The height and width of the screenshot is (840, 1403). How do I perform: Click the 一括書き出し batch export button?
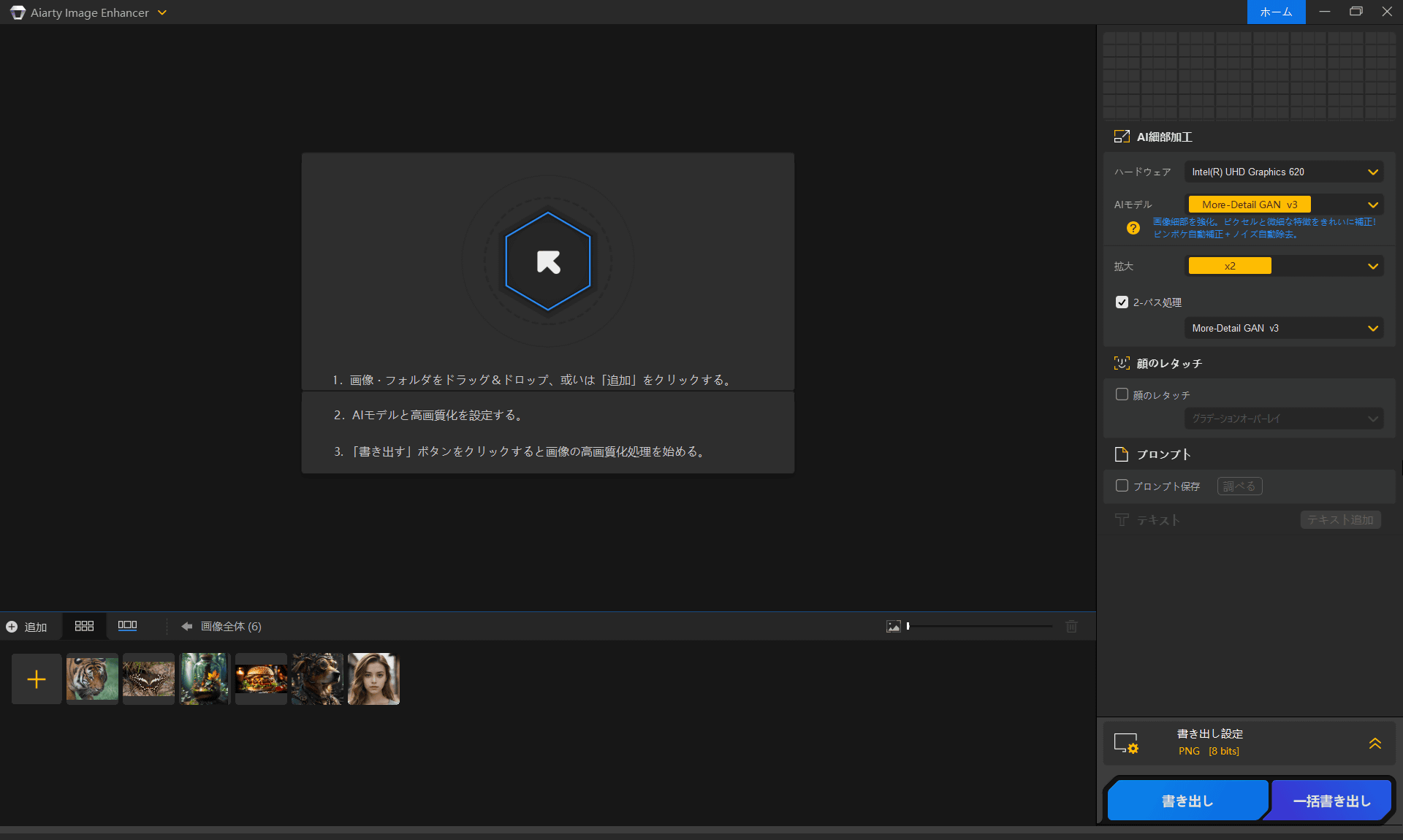[1331, 801]
